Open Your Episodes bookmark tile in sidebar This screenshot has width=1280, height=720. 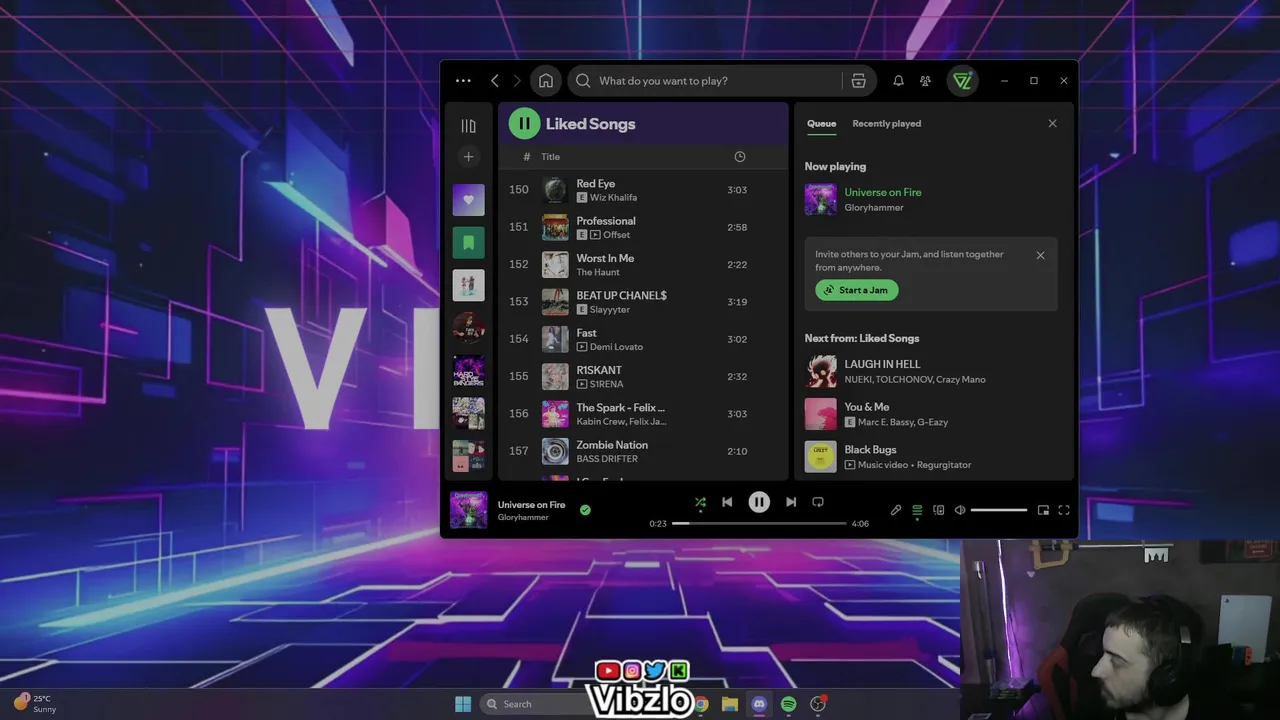[x=468, y=243]
